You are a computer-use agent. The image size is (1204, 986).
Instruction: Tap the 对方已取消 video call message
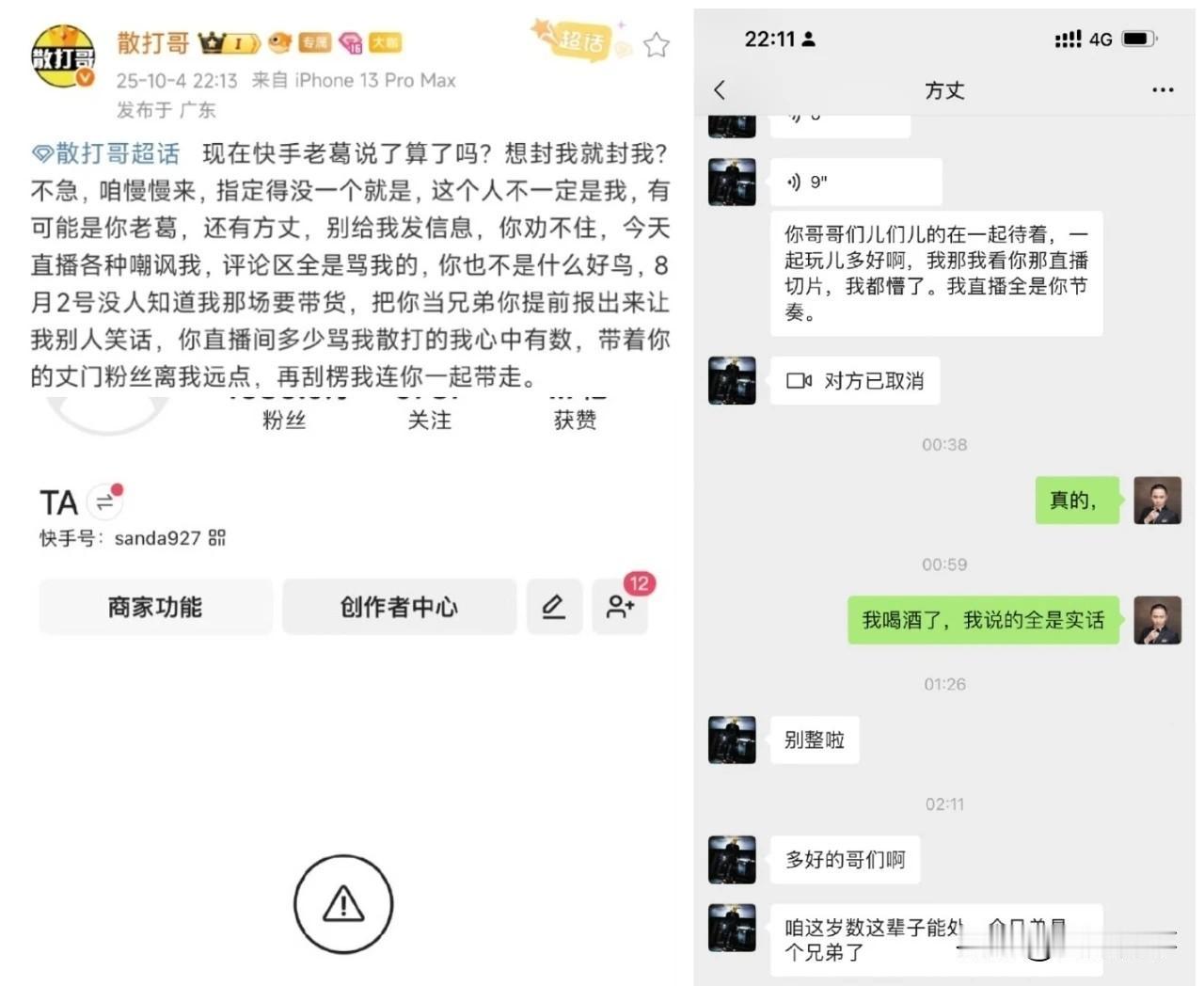tap(855, 381)
